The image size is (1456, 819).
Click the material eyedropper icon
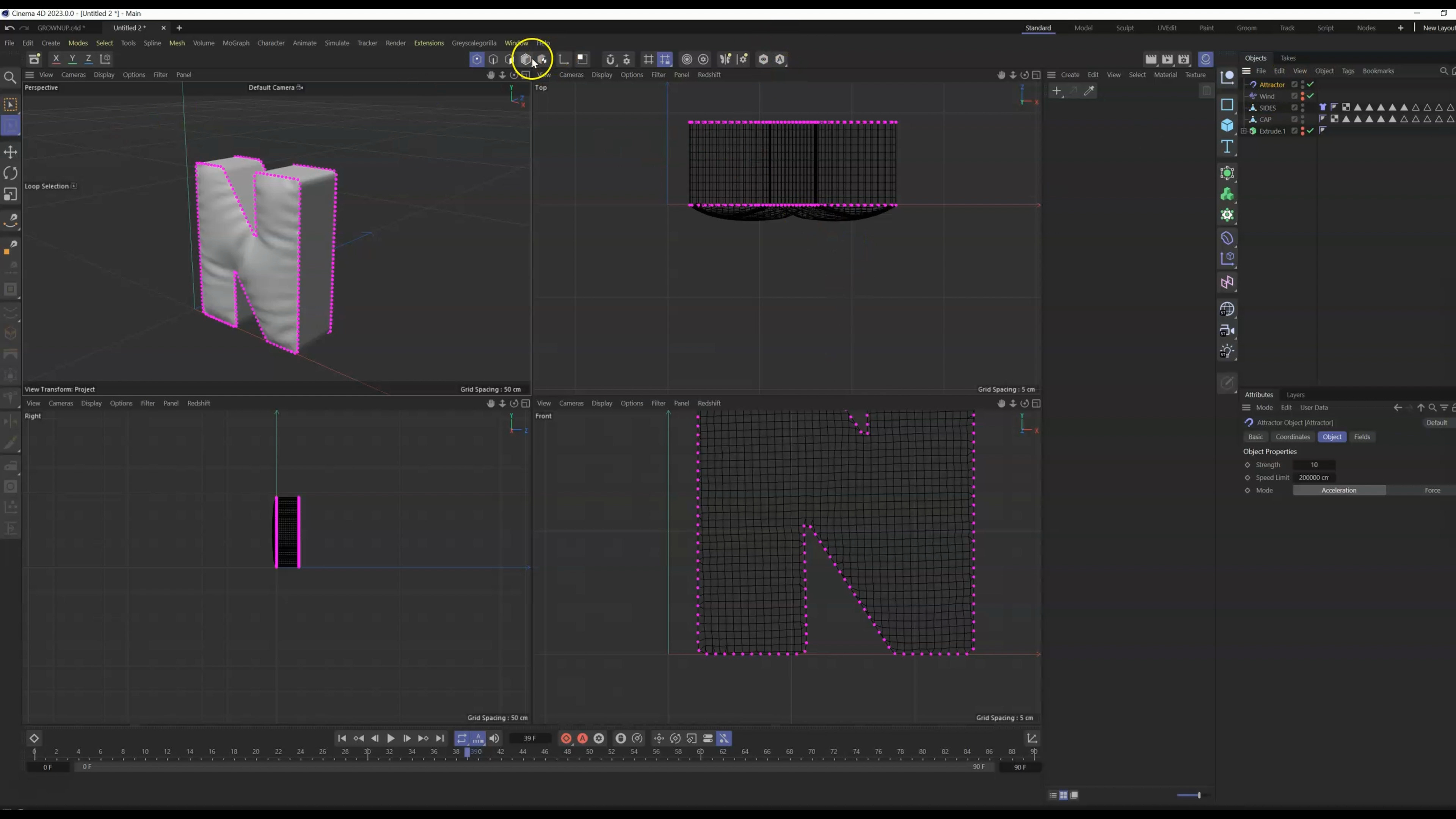click(1089, 91)
